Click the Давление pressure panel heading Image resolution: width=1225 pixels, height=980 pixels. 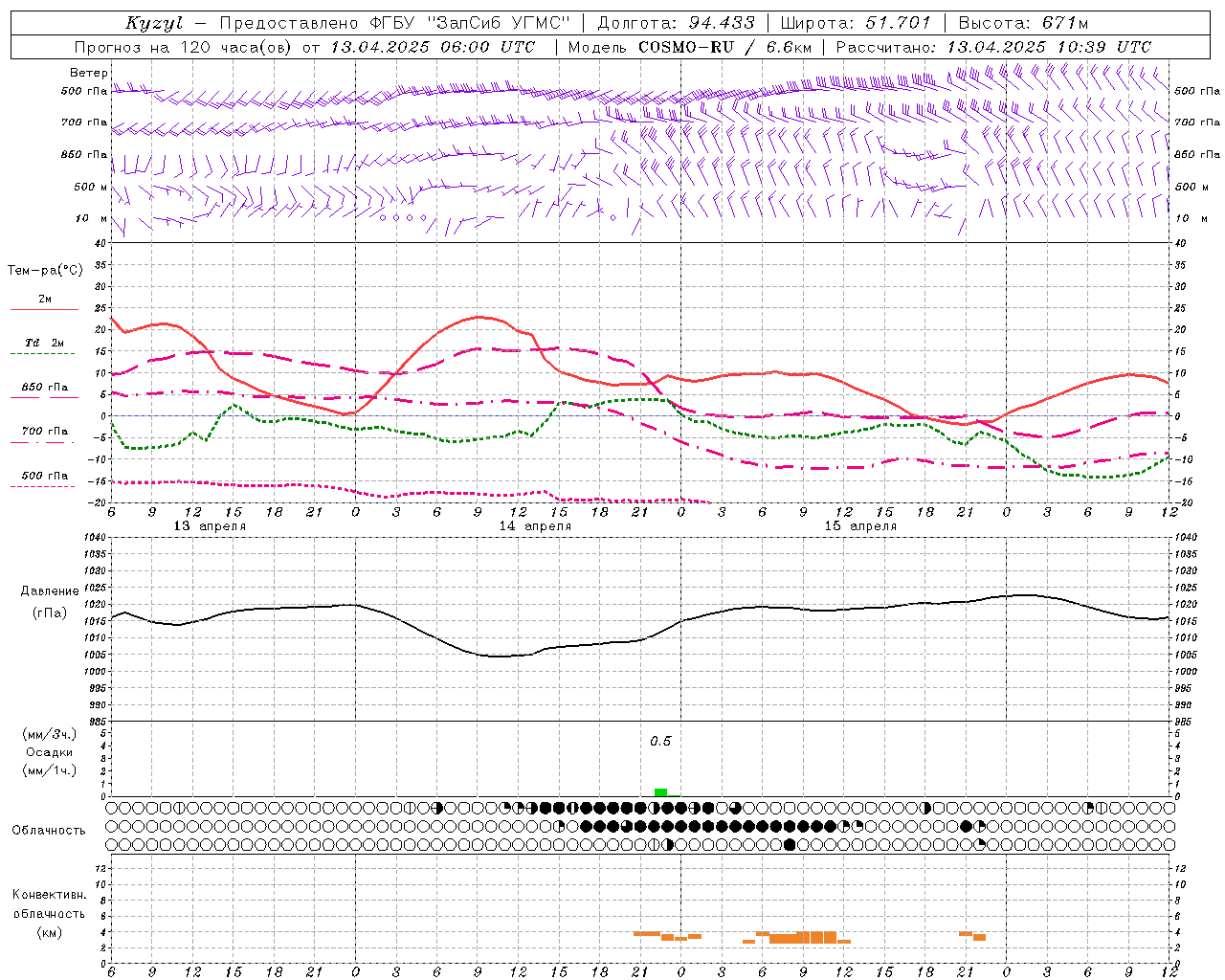click(50, 591)
